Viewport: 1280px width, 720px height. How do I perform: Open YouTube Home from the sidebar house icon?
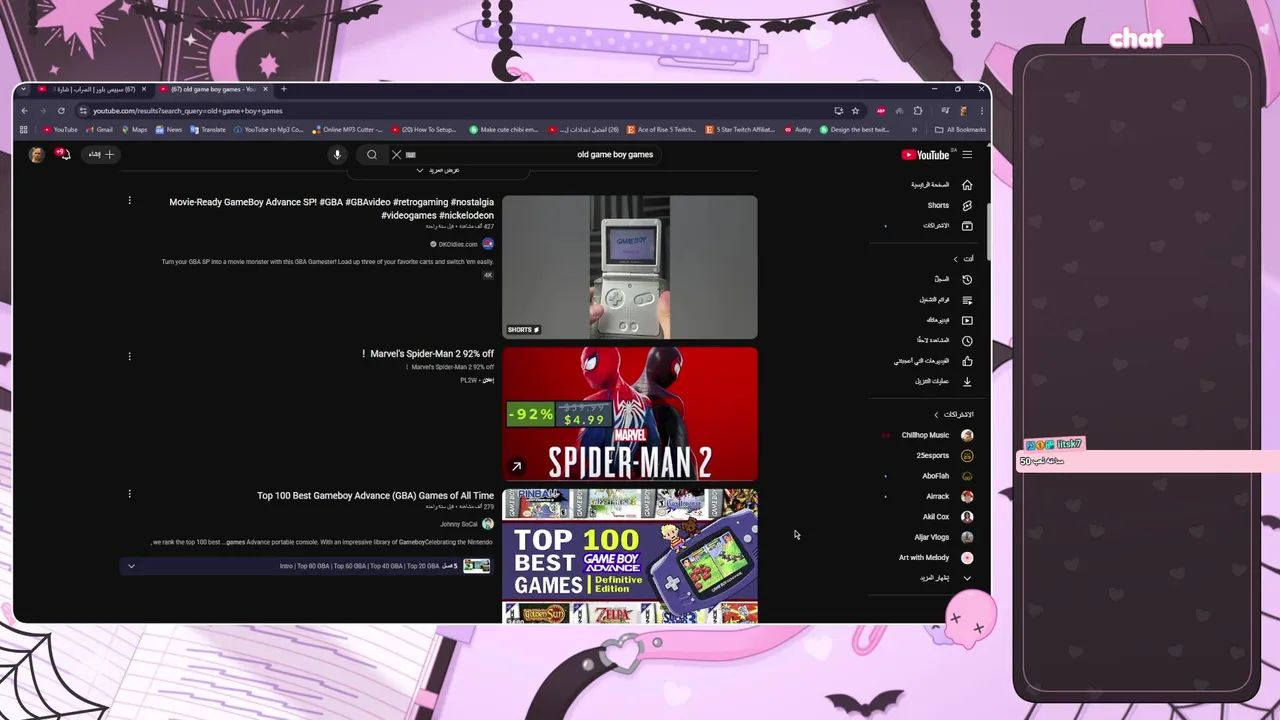(967, 185)
